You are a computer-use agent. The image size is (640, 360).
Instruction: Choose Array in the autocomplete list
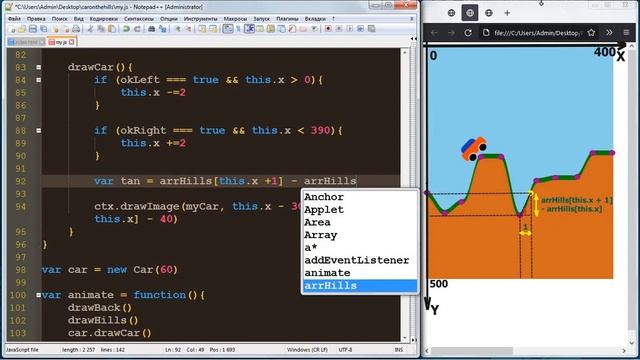360,235
